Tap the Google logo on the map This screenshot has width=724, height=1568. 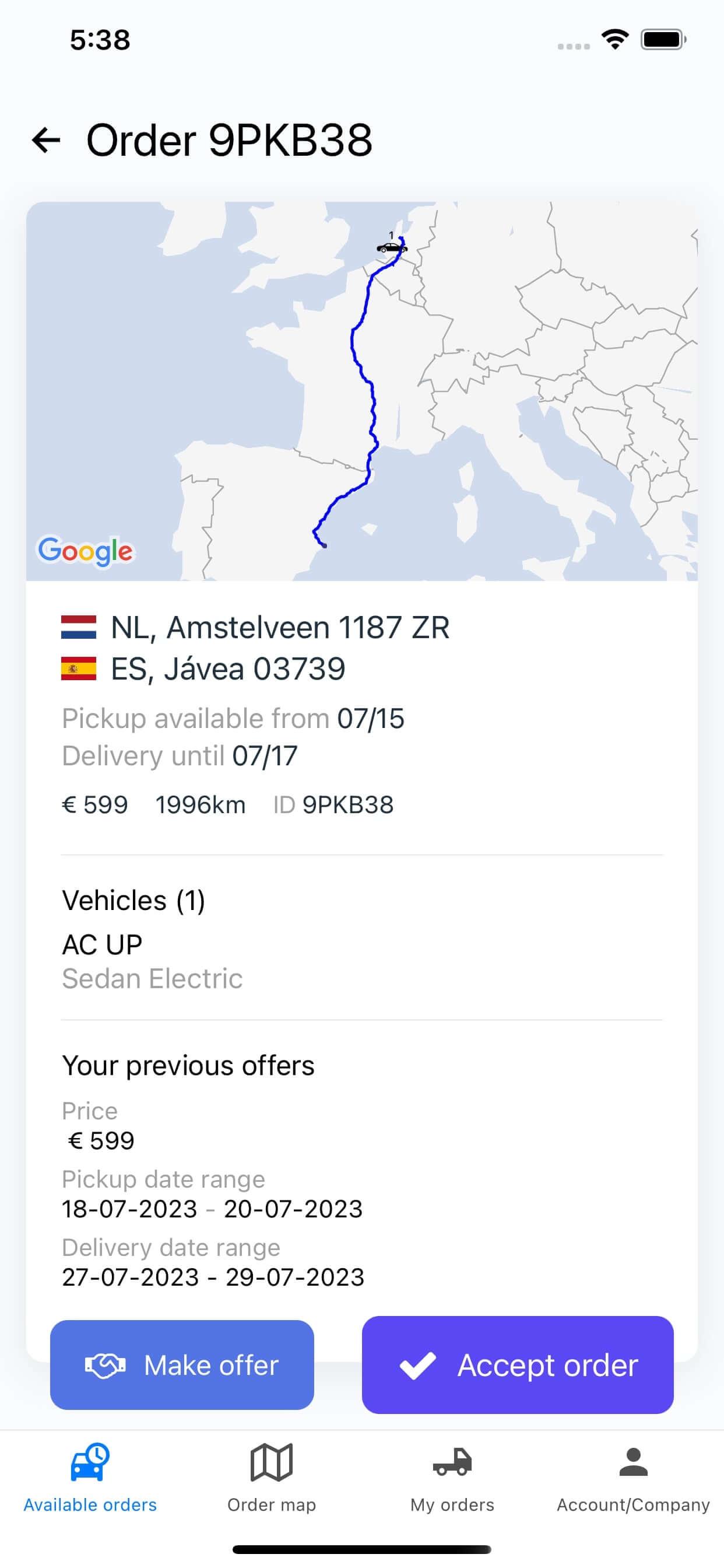pos(85,551)
